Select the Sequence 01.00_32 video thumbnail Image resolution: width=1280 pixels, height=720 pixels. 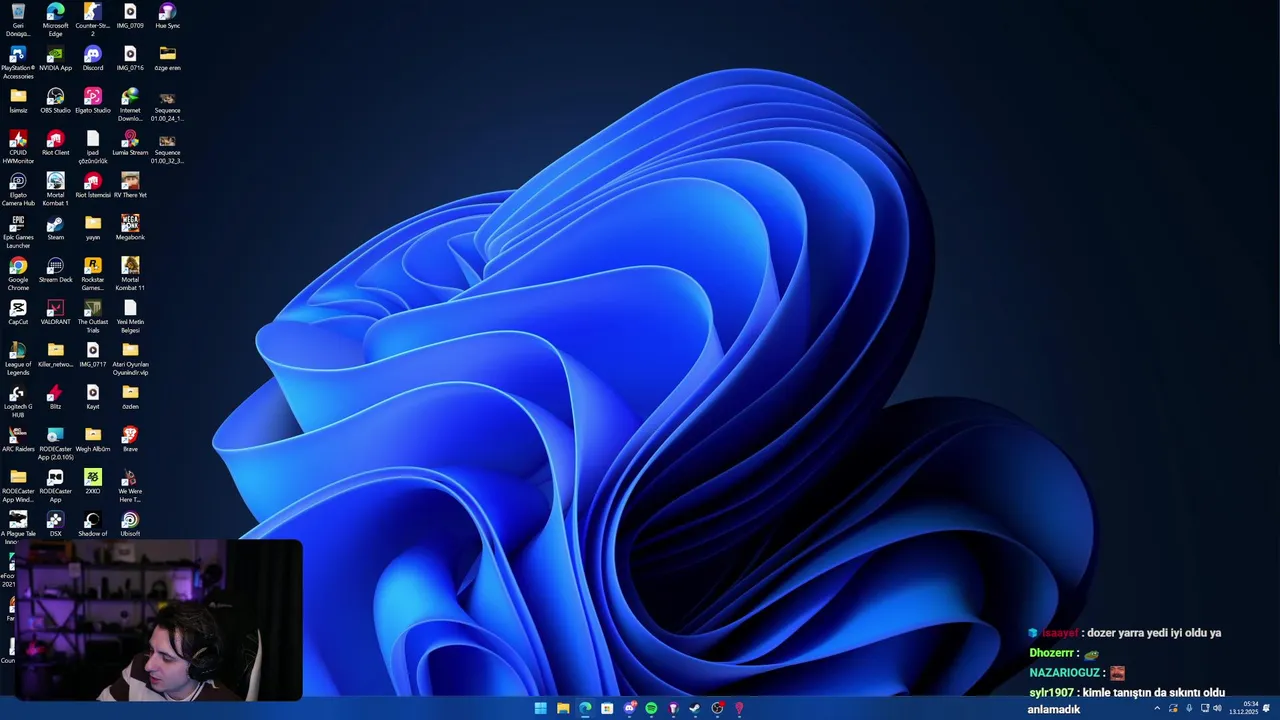coord(167,147)
